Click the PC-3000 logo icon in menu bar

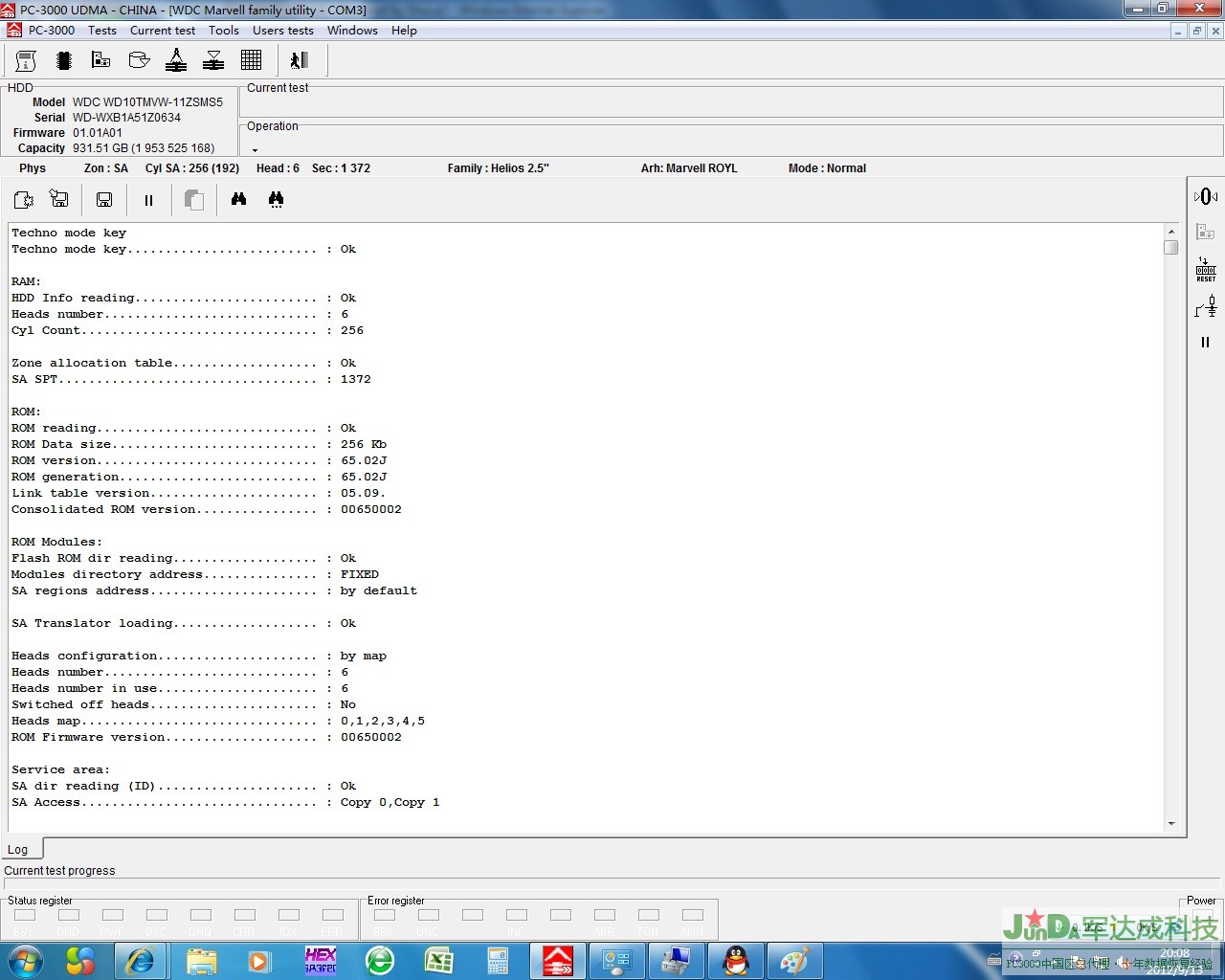(x=14, y=31)
